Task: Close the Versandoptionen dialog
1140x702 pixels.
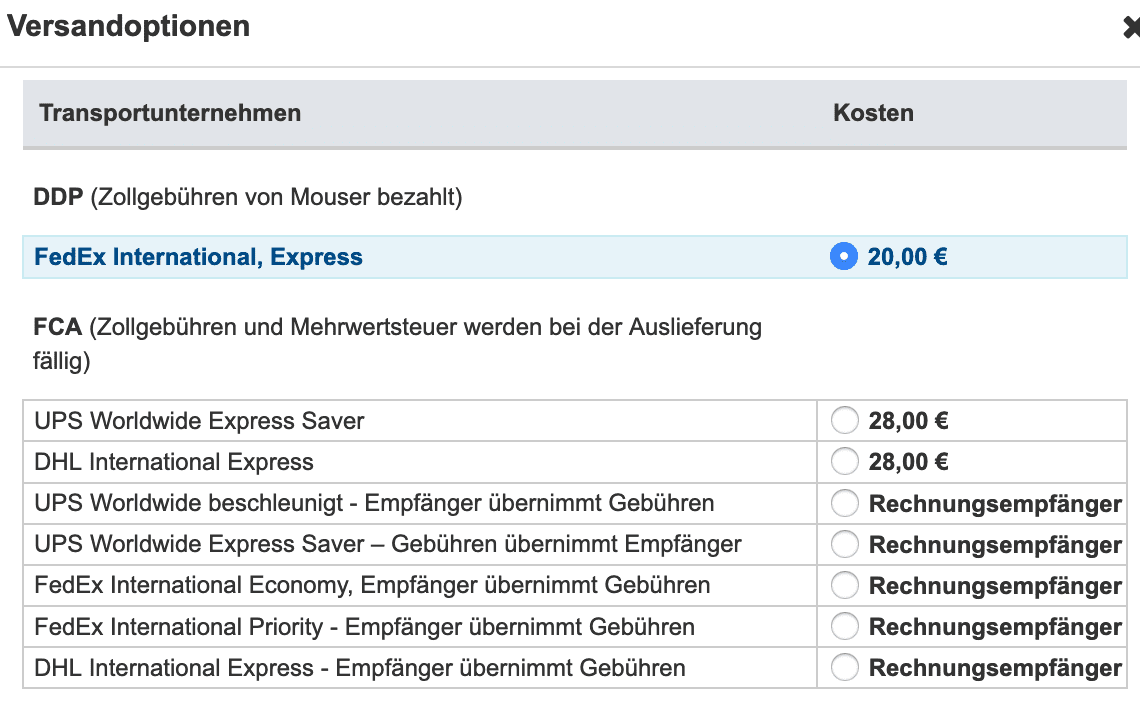Action: [x=1131, y=28]
